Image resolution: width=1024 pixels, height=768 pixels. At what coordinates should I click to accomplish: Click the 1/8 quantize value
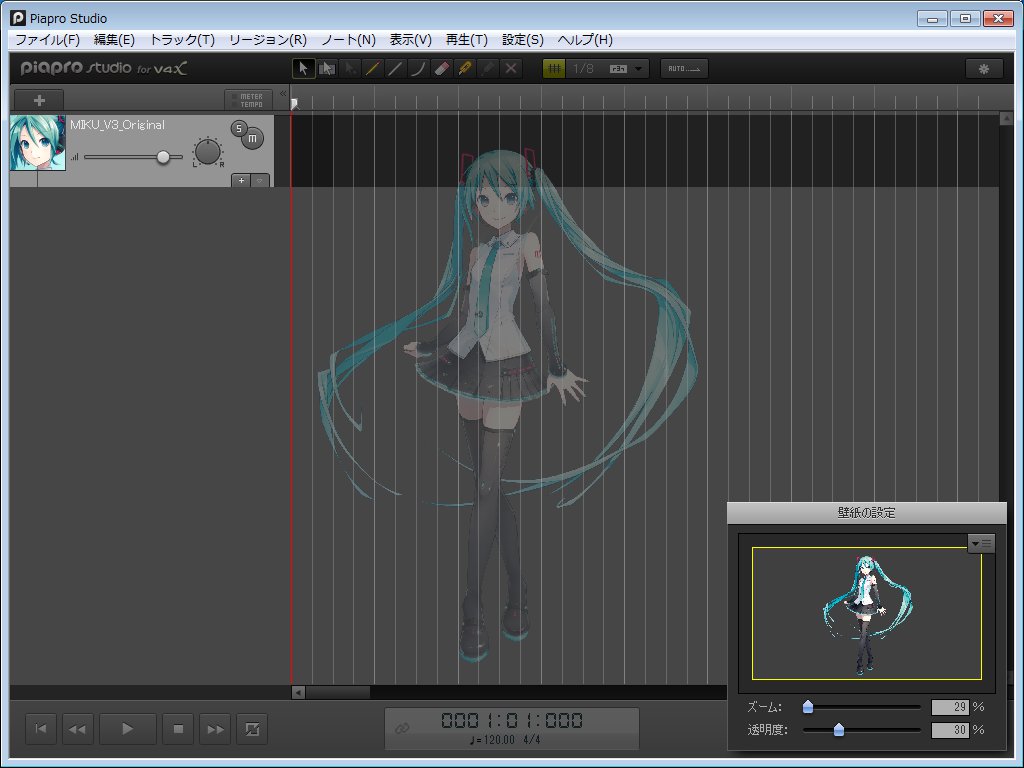click(x=584, y=69)
